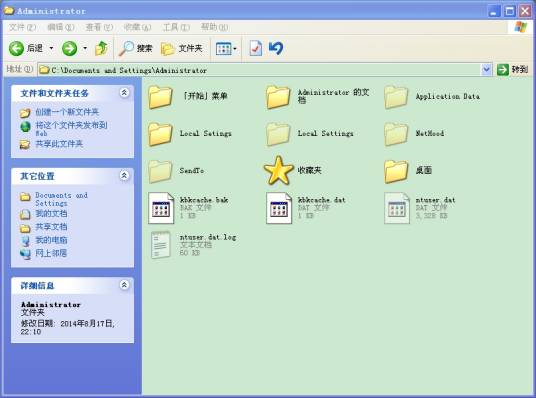Click the globe icon beside Publish to Web
The width and height of the screenshot is (536, 398).
coord(25,127)
